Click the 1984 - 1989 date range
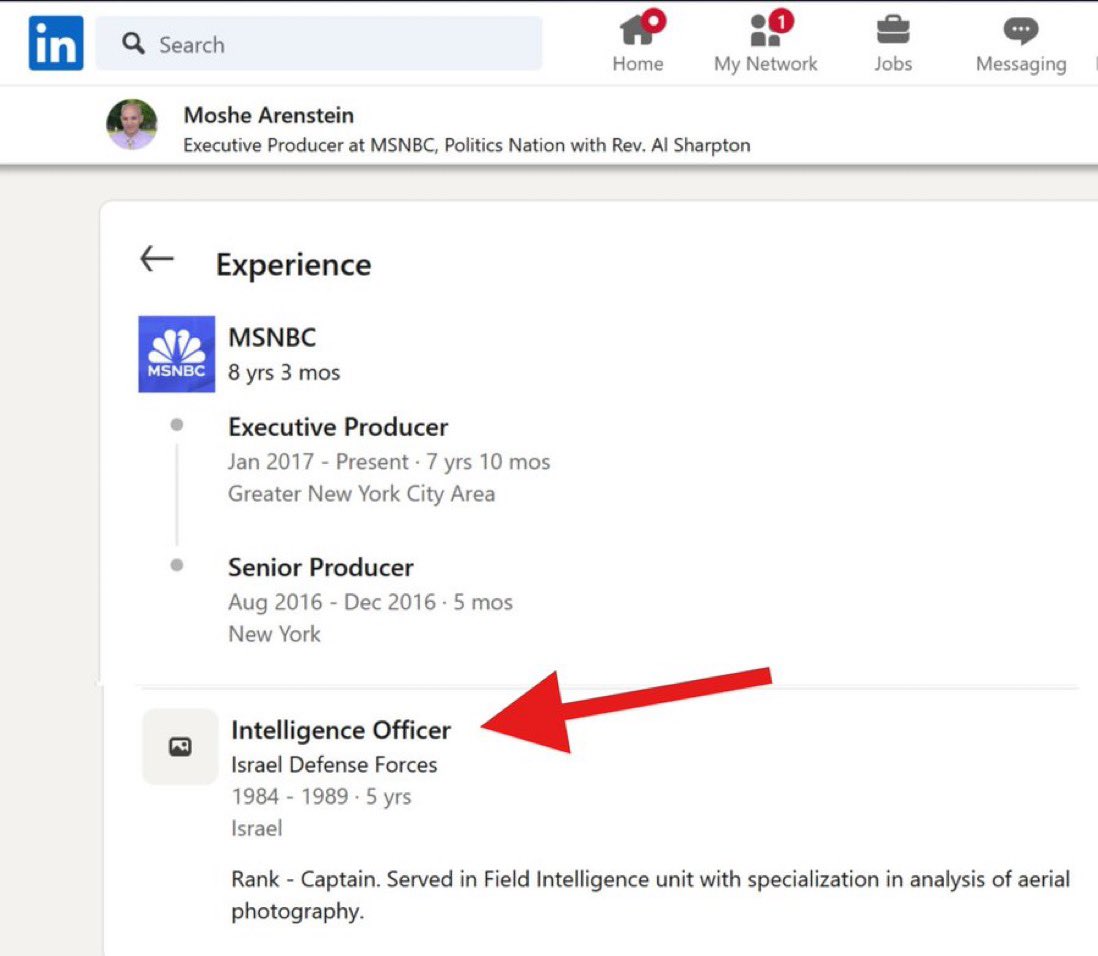Viewport: 1098px width, 956px height. [321, 797]
